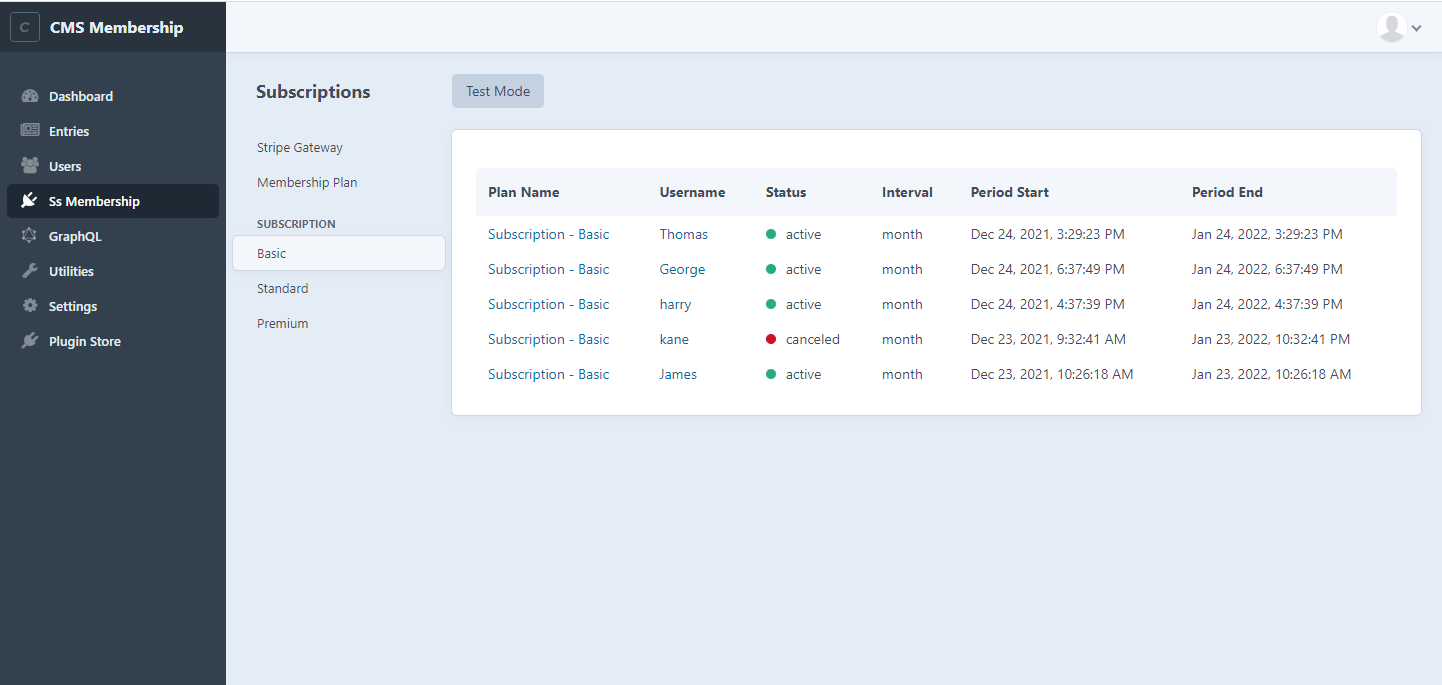Image resolution: width=1442 pixels, height=685 pixels.
Task: Click the active status for George
Action: coord(794,269)
